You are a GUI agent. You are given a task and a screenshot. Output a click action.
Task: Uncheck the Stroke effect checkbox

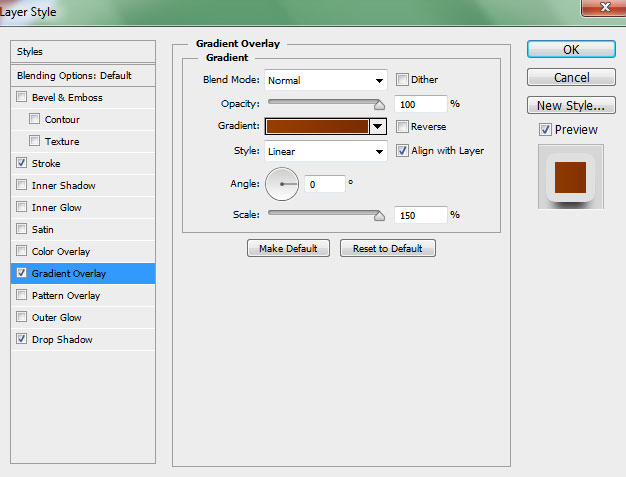pos(22,163)
